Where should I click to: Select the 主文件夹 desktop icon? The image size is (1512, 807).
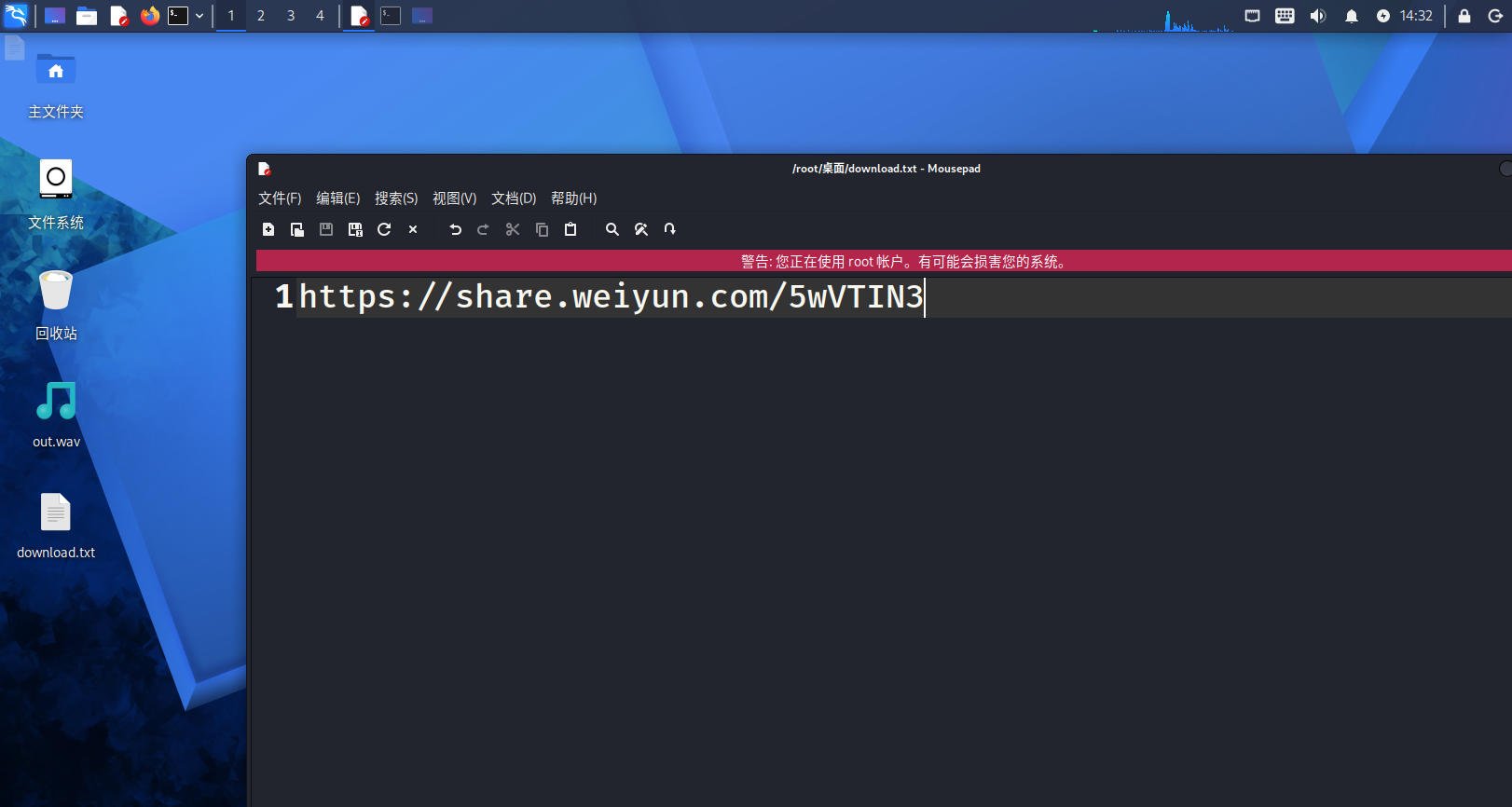pos(56,86)
